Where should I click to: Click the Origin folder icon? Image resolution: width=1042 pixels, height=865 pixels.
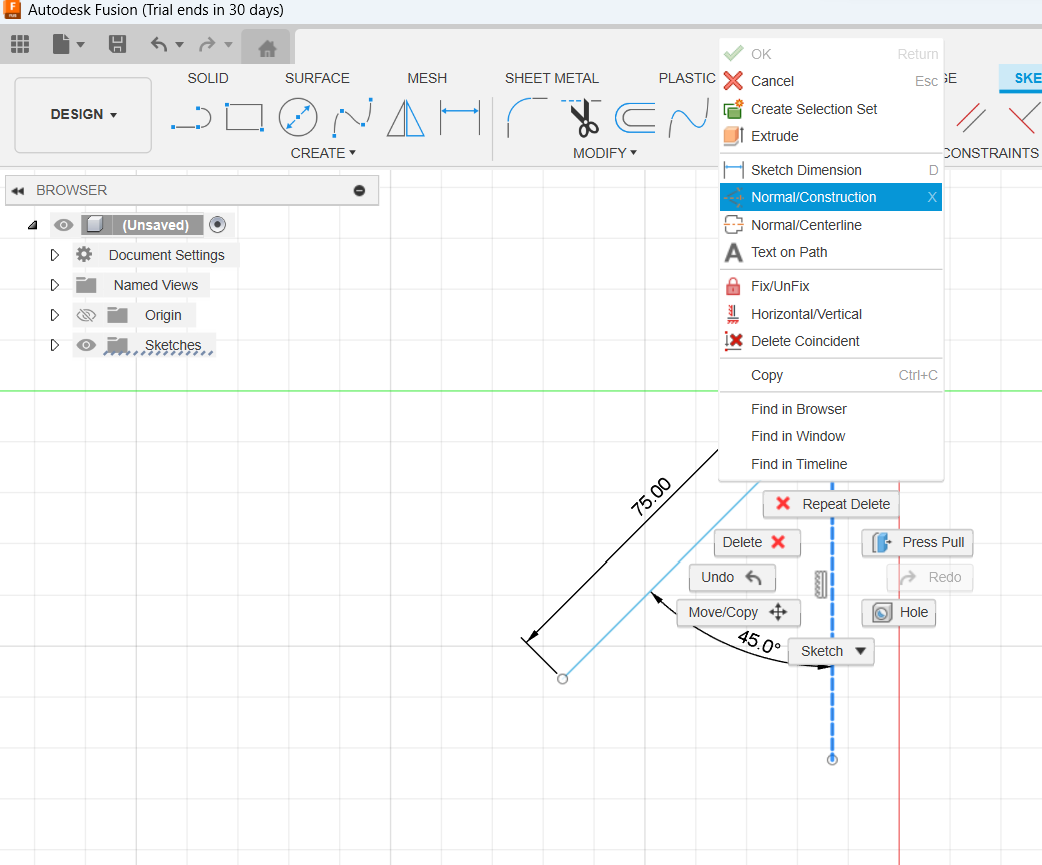click(x=118, y=315)
